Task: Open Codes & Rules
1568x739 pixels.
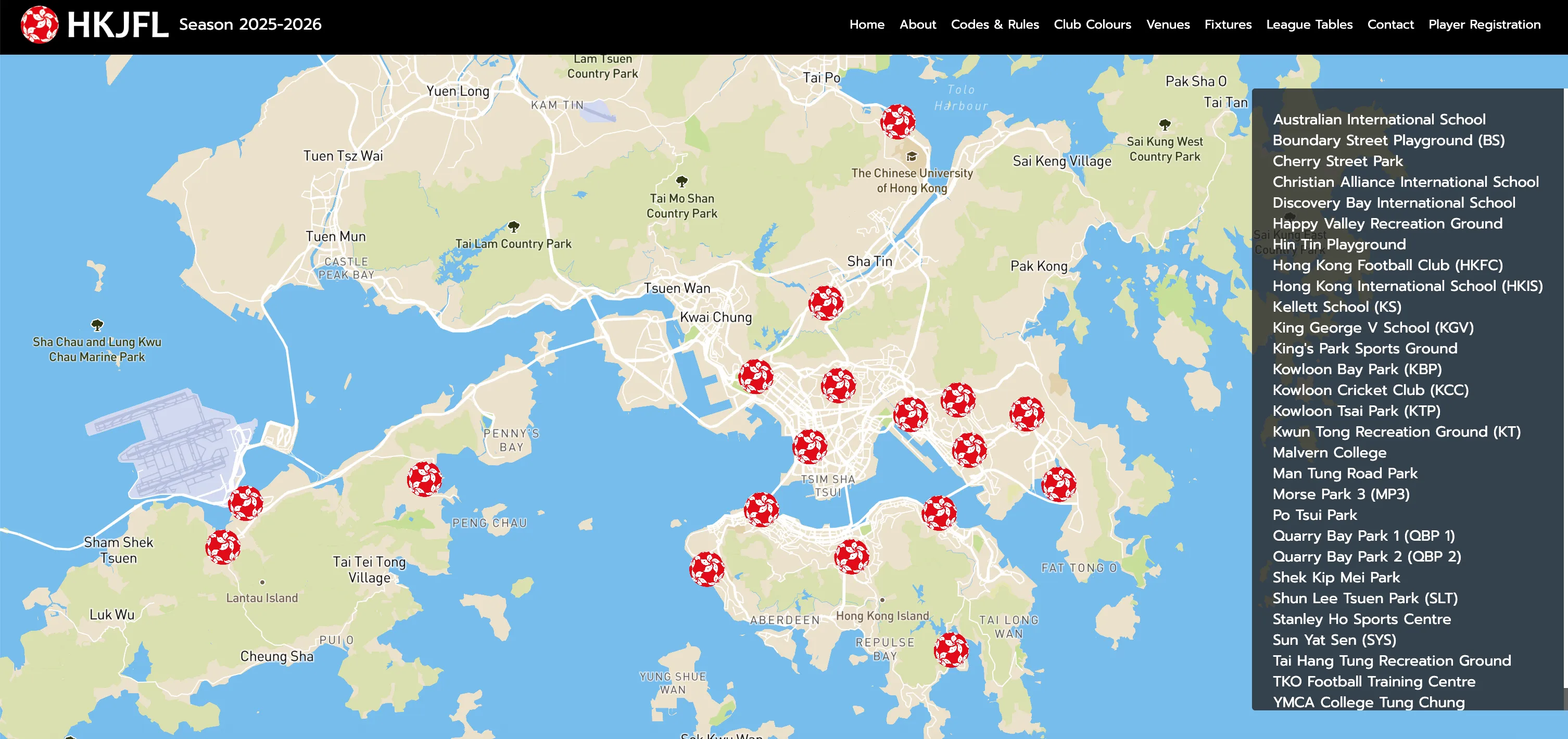Action: (995, 24)
